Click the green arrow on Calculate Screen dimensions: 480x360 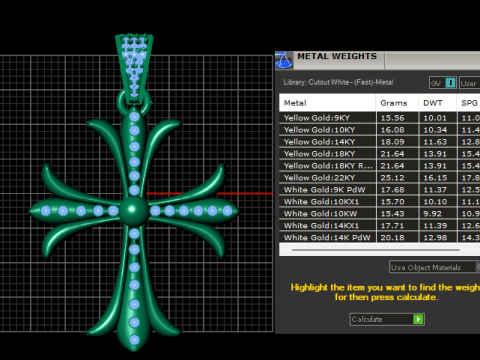418,319
